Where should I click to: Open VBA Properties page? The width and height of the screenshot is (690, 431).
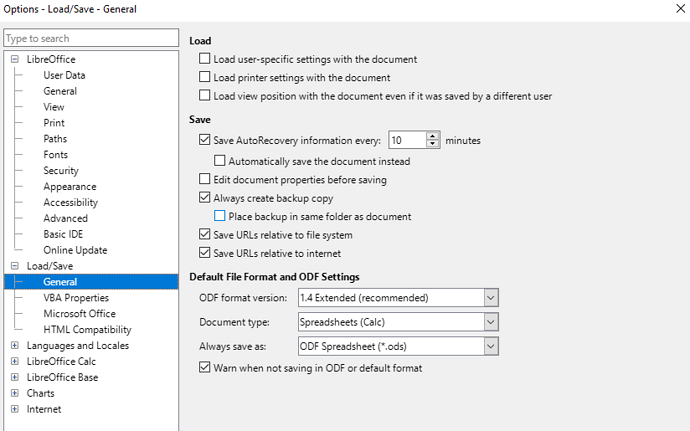point(76,298)
